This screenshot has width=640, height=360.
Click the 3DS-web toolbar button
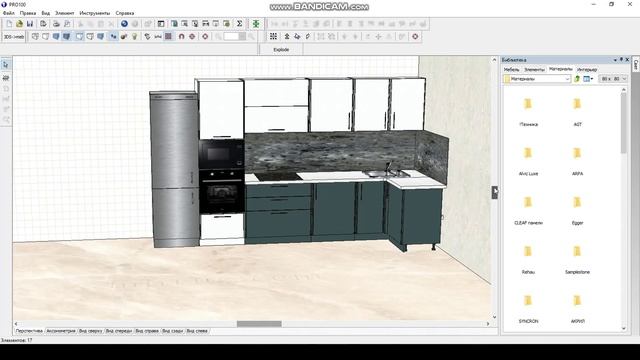14,37
